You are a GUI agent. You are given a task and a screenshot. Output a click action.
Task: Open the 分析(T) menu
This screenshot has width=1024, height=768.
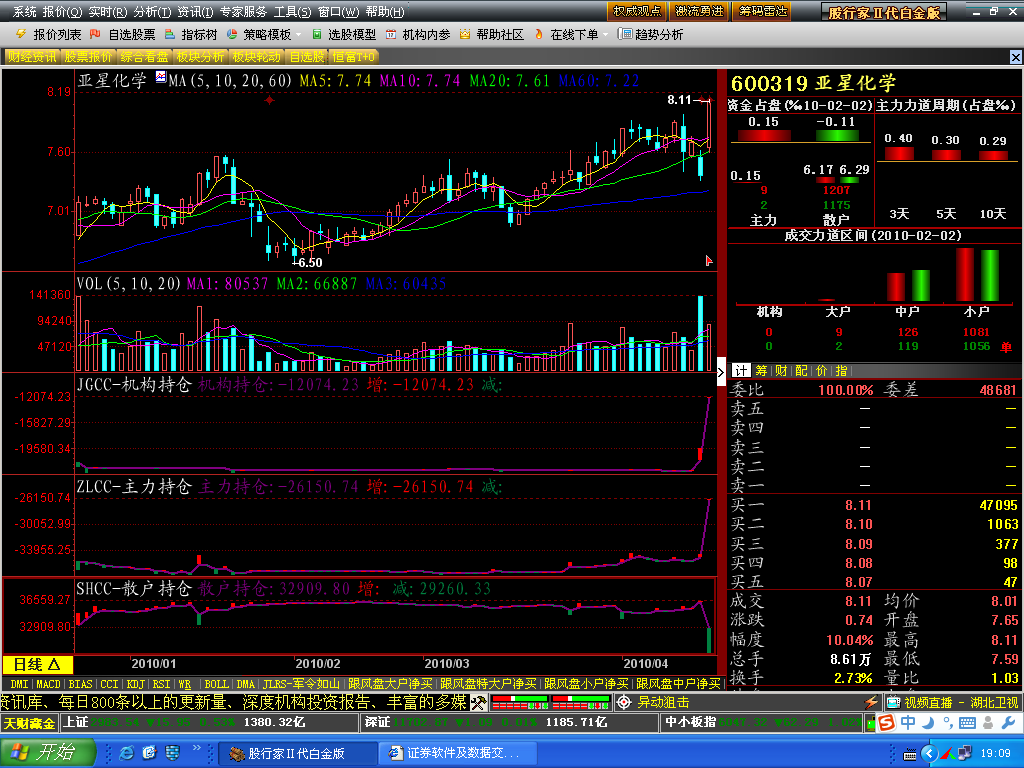click(152, 12)
